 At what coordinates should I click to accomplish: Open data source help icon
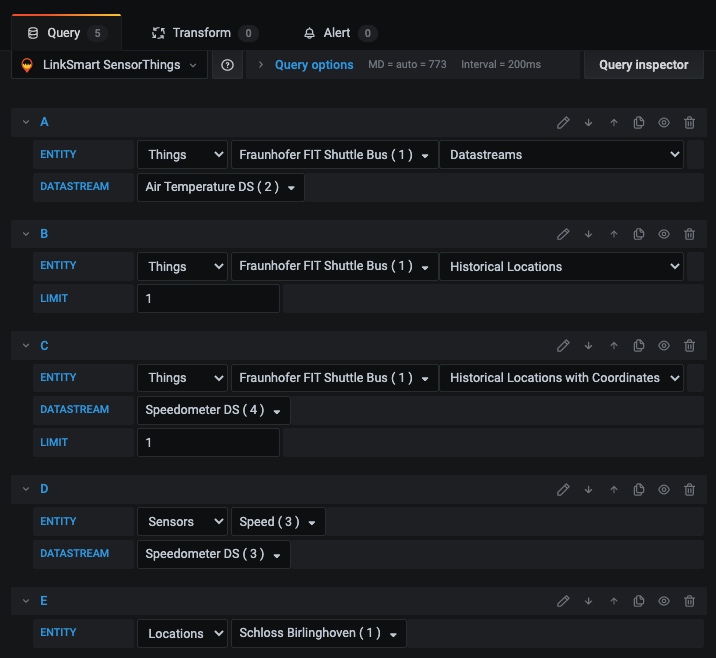(227, 65)
